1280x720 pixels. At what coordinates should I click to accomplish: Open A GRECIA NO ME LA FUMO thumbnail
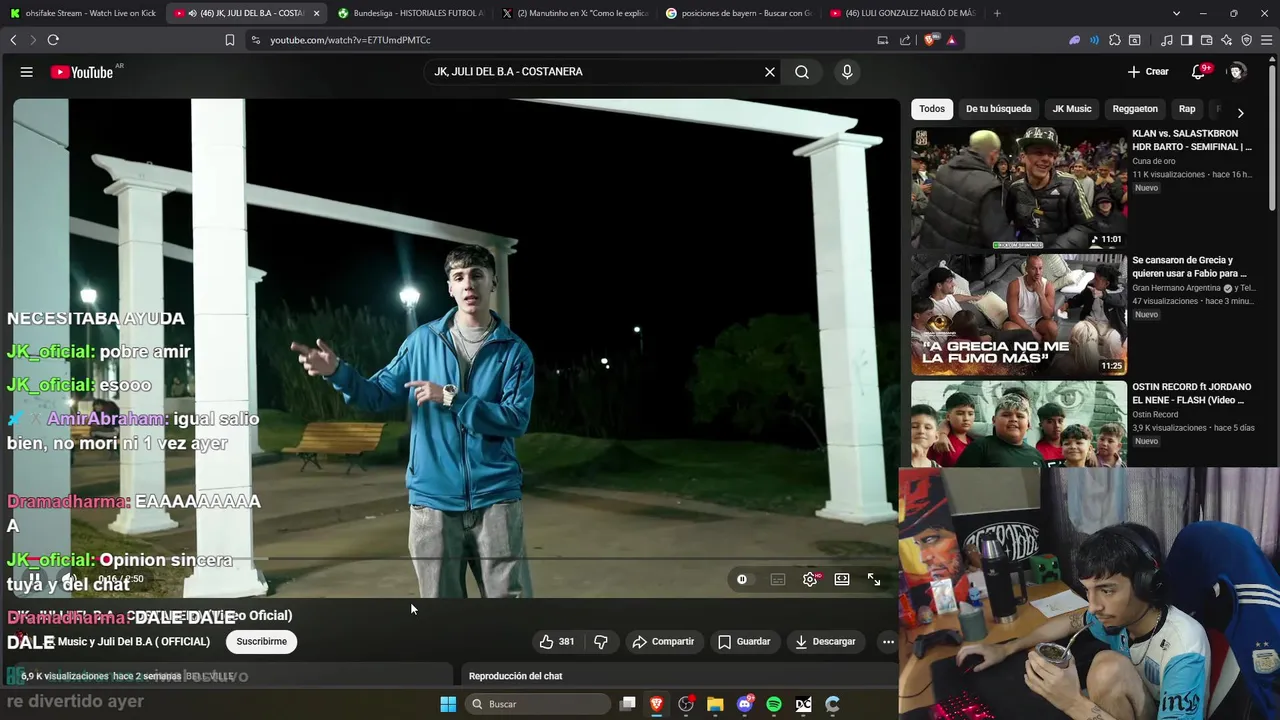1018,314
